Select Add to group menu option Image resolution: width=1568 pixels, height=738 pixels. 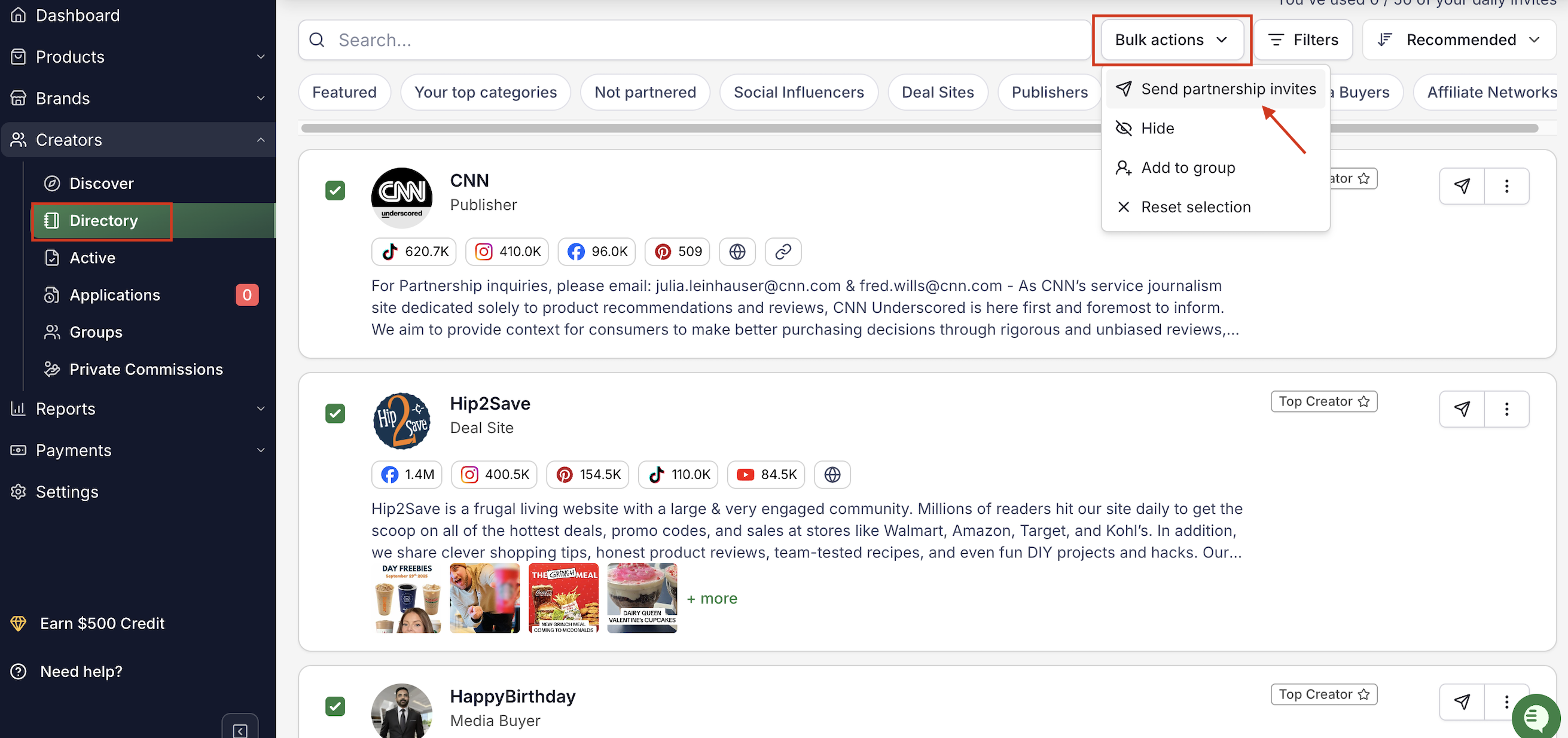[x=1187, y=167]
